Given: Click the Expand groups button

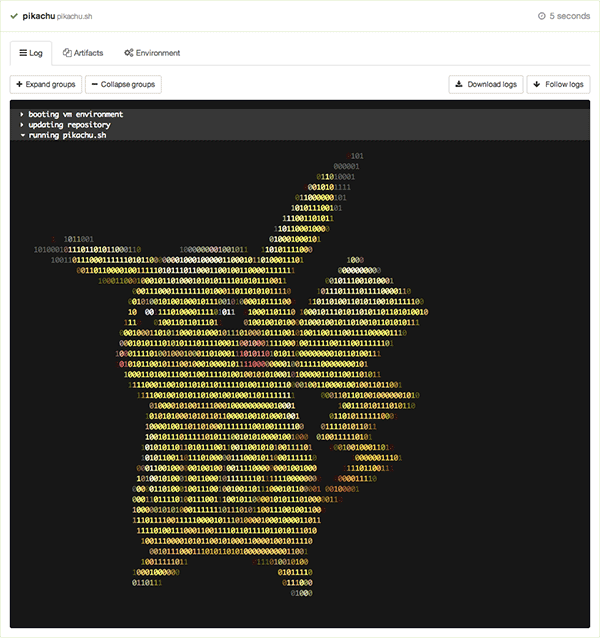Looking at the screenshot, I should (x=46, y=84).
